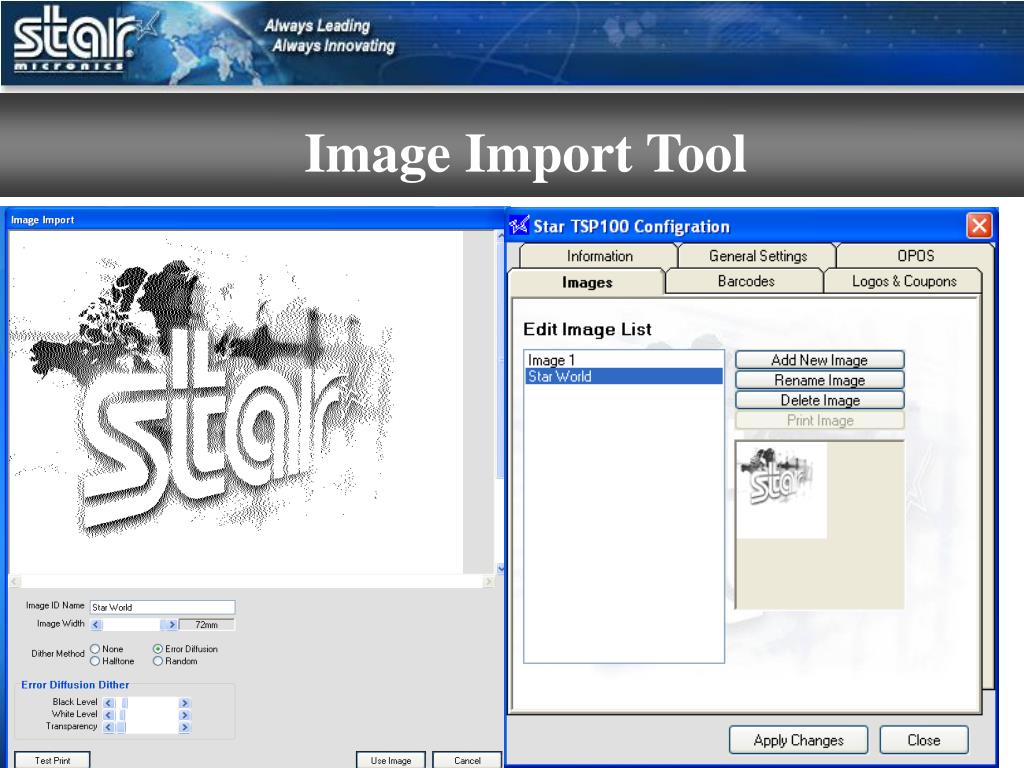Decrease White Level with left arrow
The width and height of the screenshot is (1024, 768).
click(108, 715)
